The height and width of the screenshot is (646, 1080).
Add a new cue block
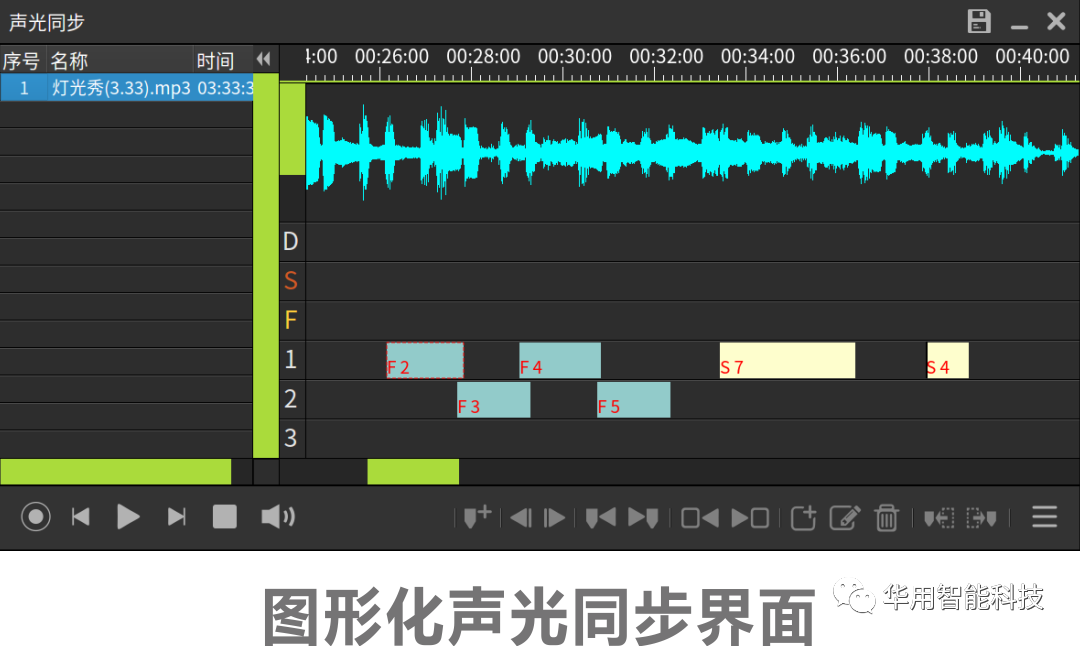click(x=803, y=517)
